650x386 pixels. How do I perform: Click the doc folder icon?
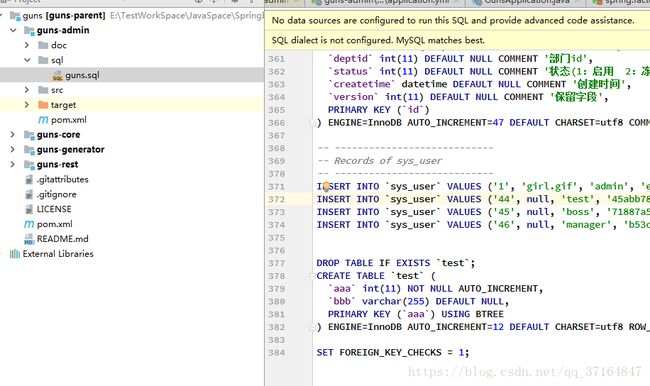click(x=43, y=45)
